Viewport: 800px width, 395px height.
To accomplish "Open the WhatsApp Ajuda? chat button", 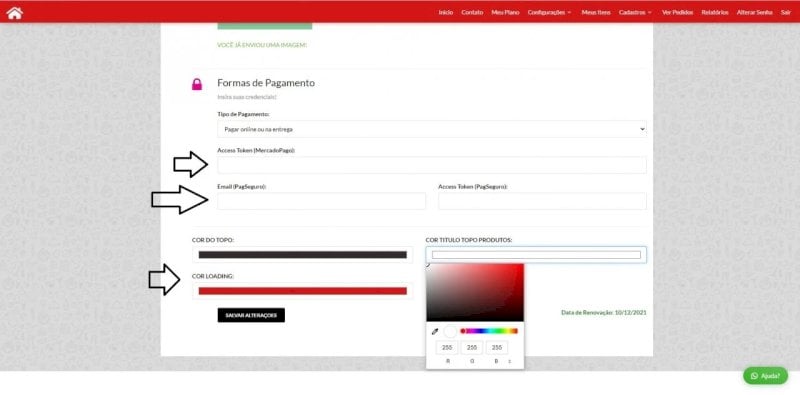I will [765, 376].
